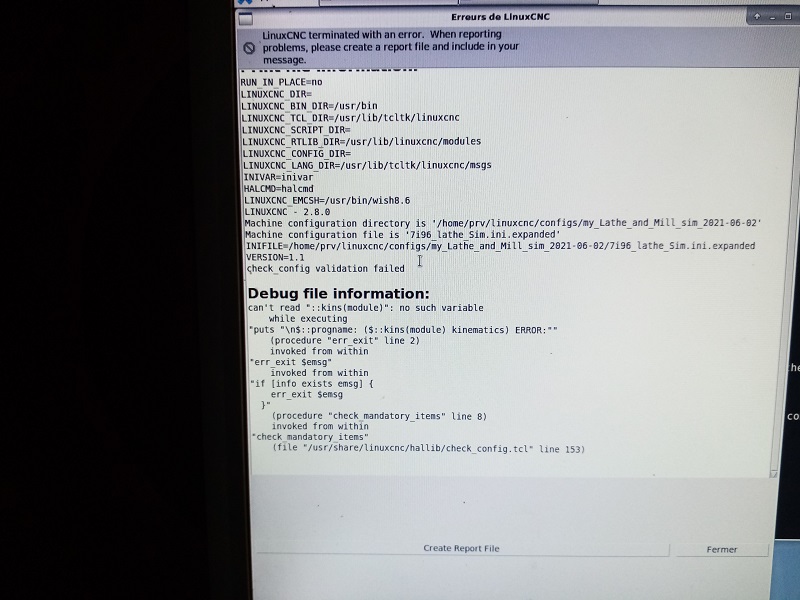Roll up the window using the up-arrow button
The image size is (800, 600).
[x=757, y=16]
